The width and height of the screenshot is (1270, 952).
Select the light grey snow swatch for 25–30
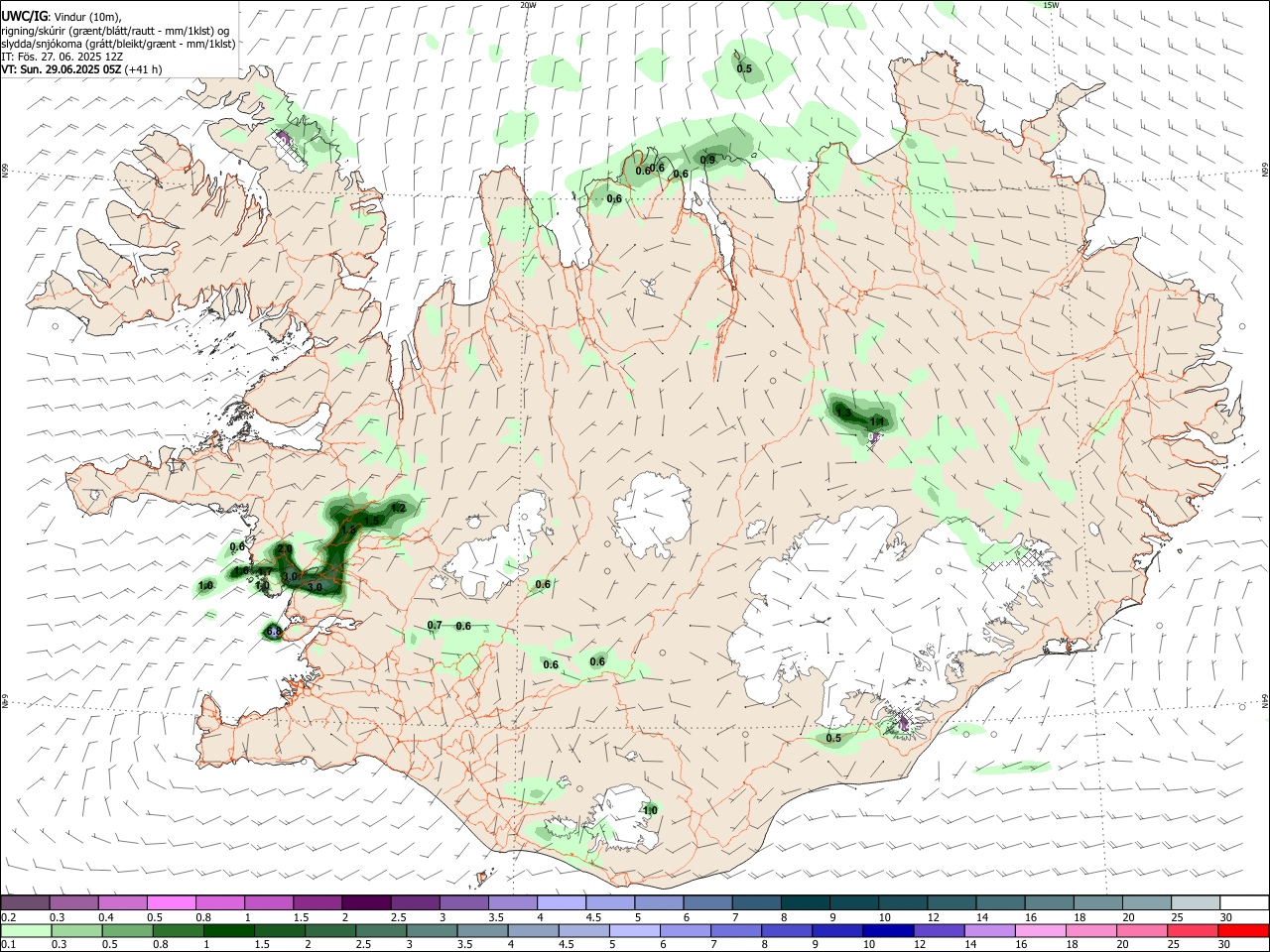click(x=1197, y=902)
